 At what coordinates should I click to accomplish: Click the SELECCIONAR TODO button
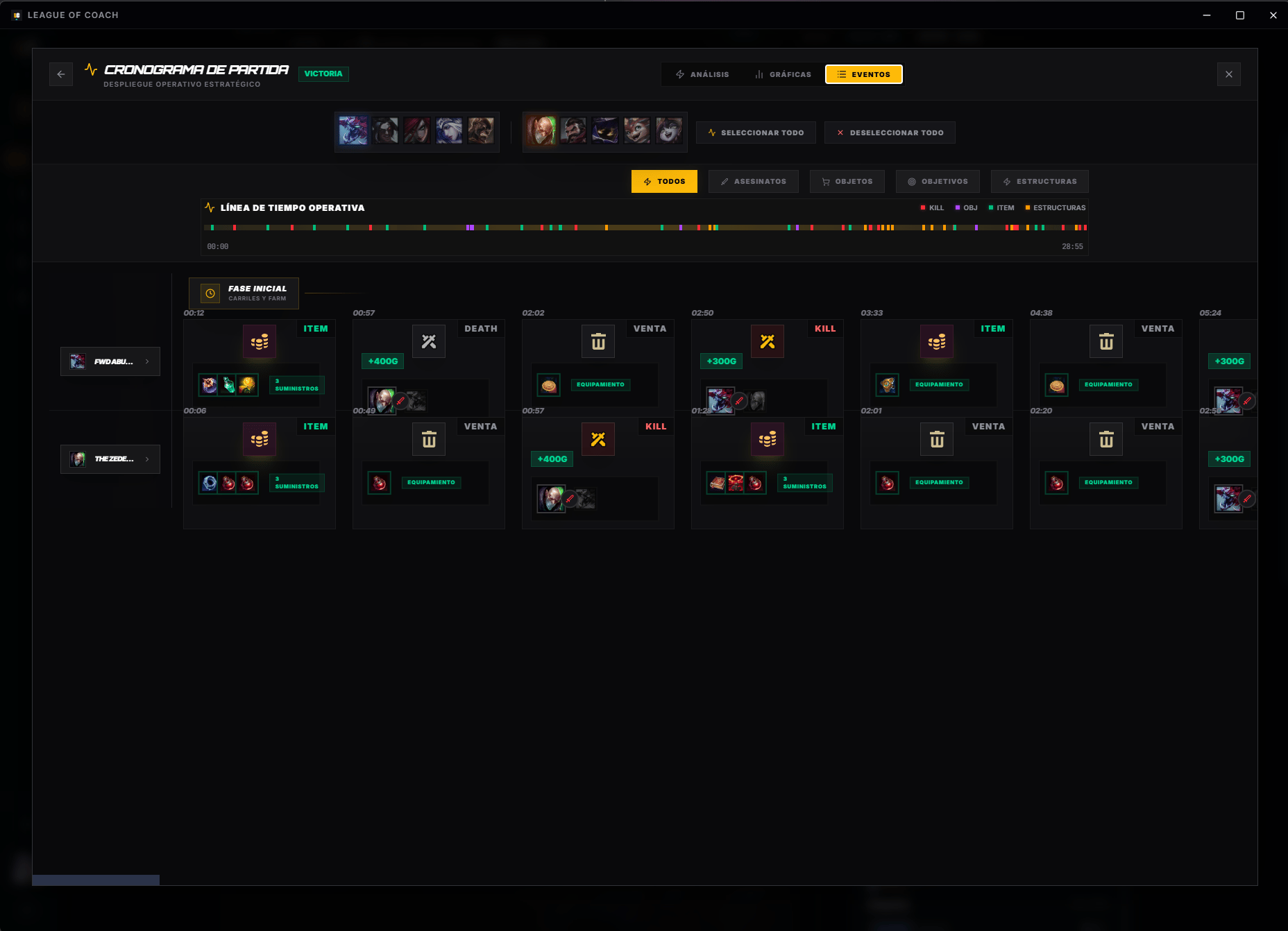point(755,133)
